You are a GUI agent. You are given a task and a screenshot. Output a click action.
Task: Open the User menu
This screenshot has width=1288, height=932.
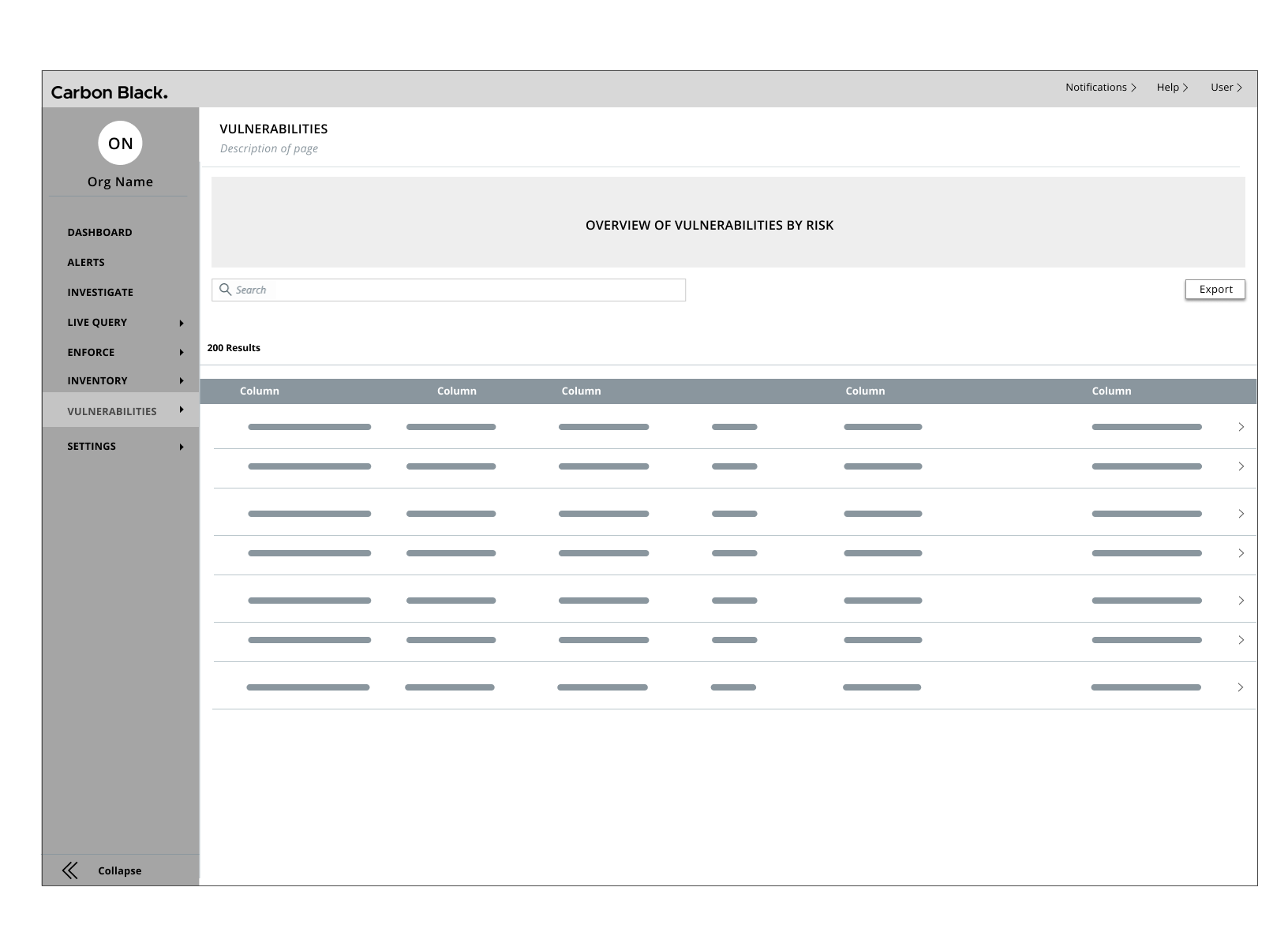coord(1226,88)
